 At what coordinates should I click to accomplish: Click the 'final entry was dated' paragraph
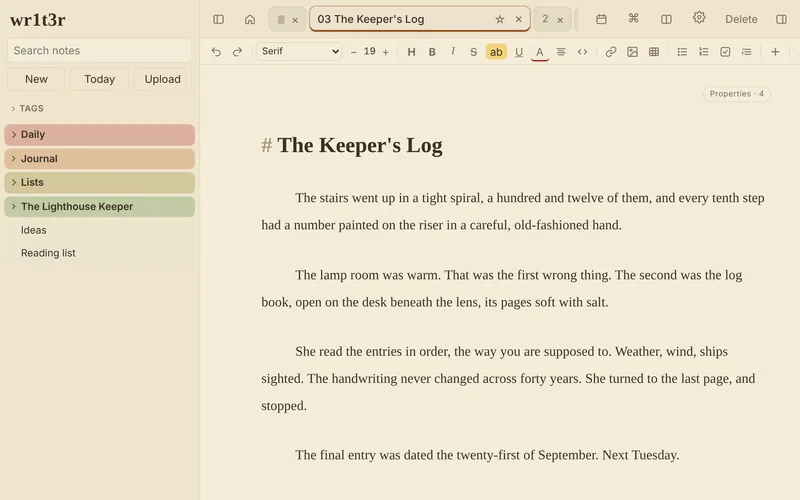click(x=487, y=455)
